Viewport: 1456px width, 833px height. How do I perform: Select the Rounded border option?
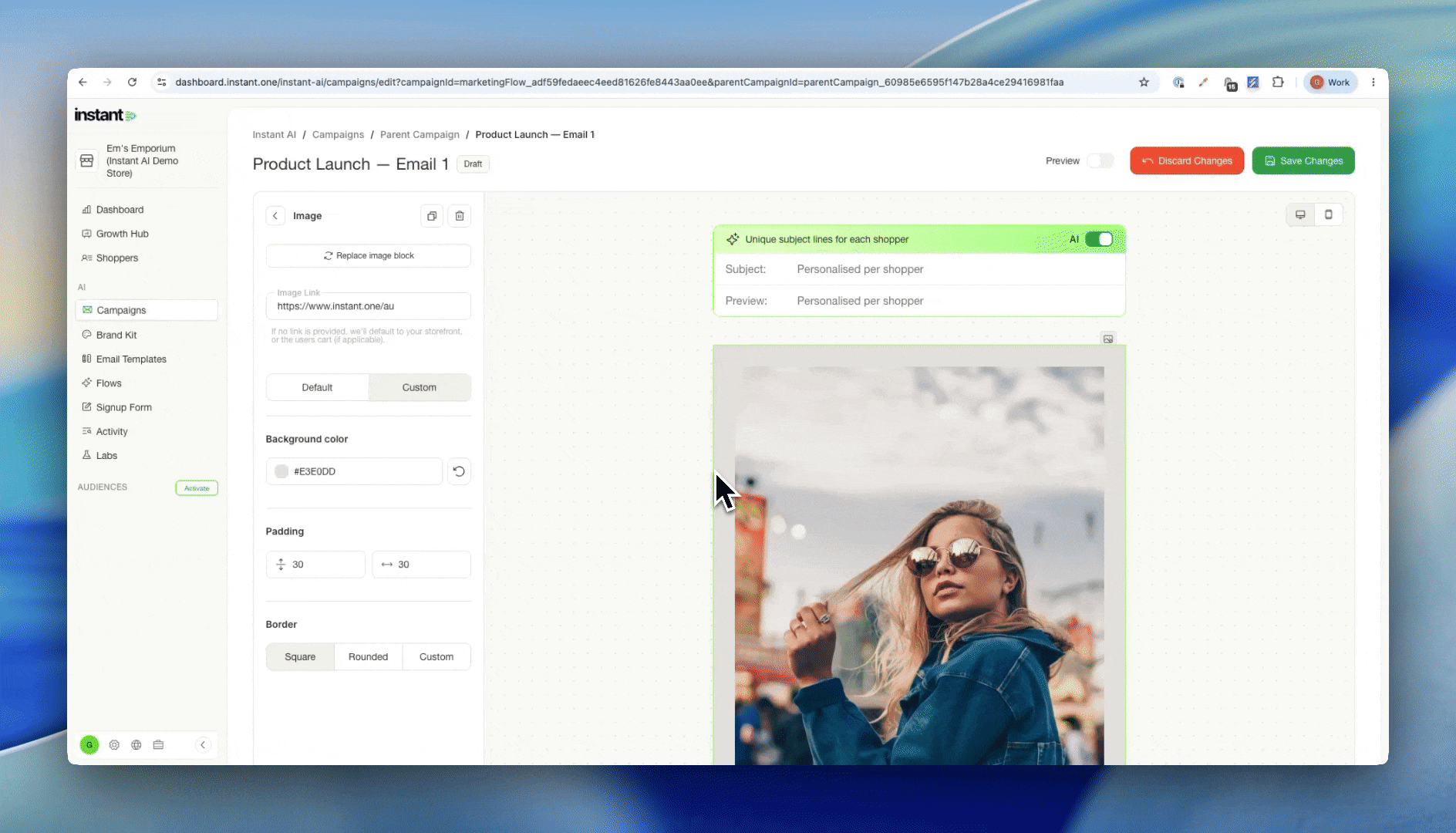point(368,657)
